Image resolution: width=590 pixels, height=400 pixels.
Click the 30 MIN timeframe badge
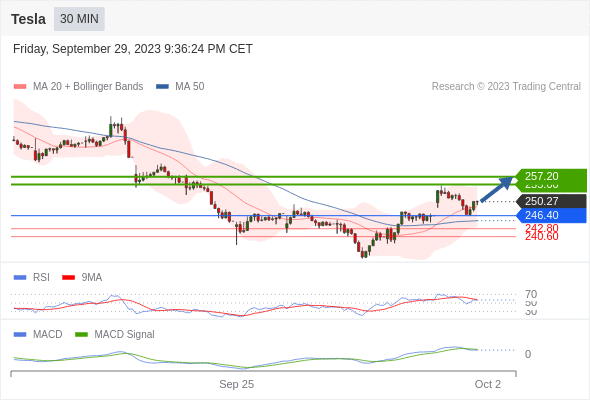point(79,19)
